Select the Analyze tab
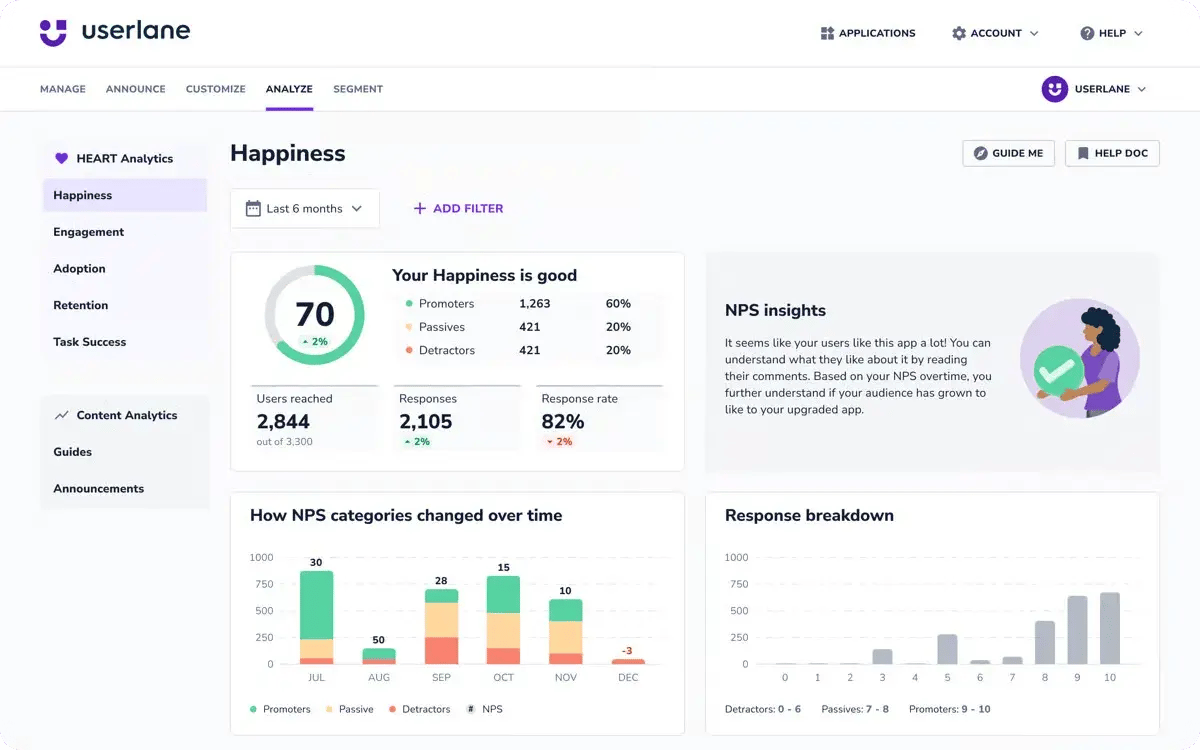The height and width of the screenshot is (750, 1200). coord(289,89)
